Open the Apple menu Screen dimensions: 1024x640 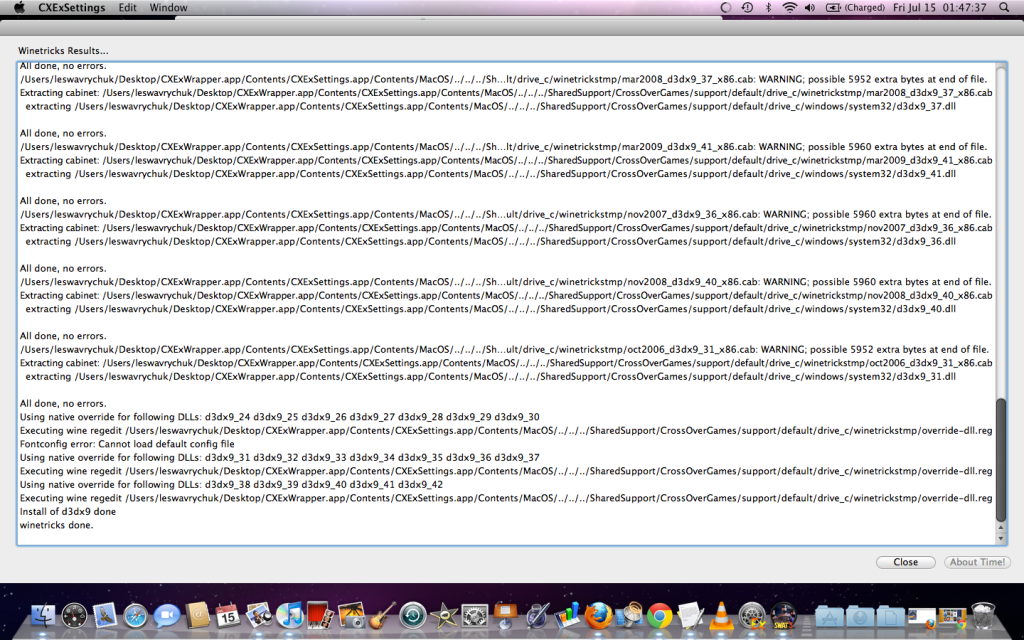click(x=19, y=8)
